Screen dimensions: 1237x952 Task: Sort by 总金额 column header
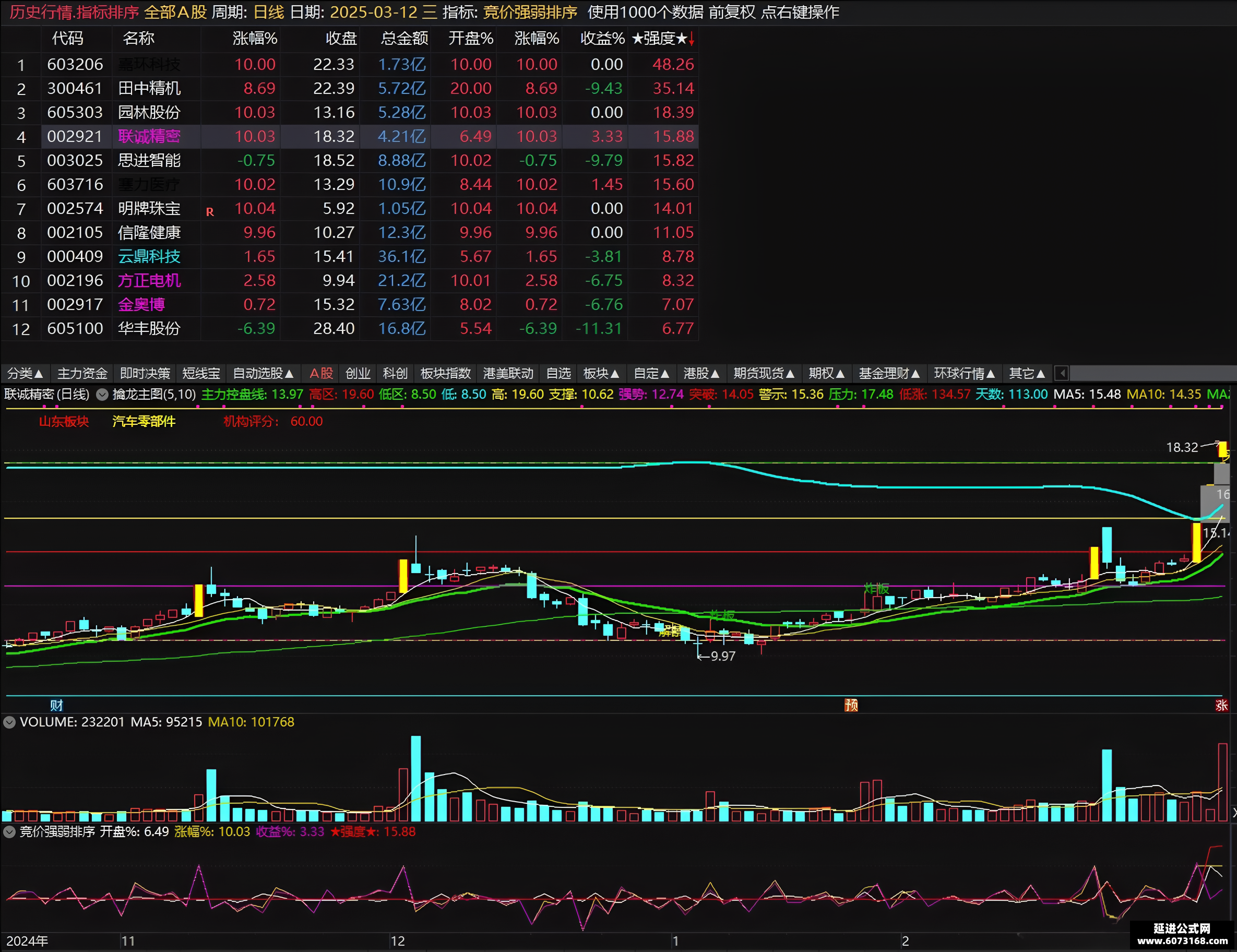(x=405, y=39)
